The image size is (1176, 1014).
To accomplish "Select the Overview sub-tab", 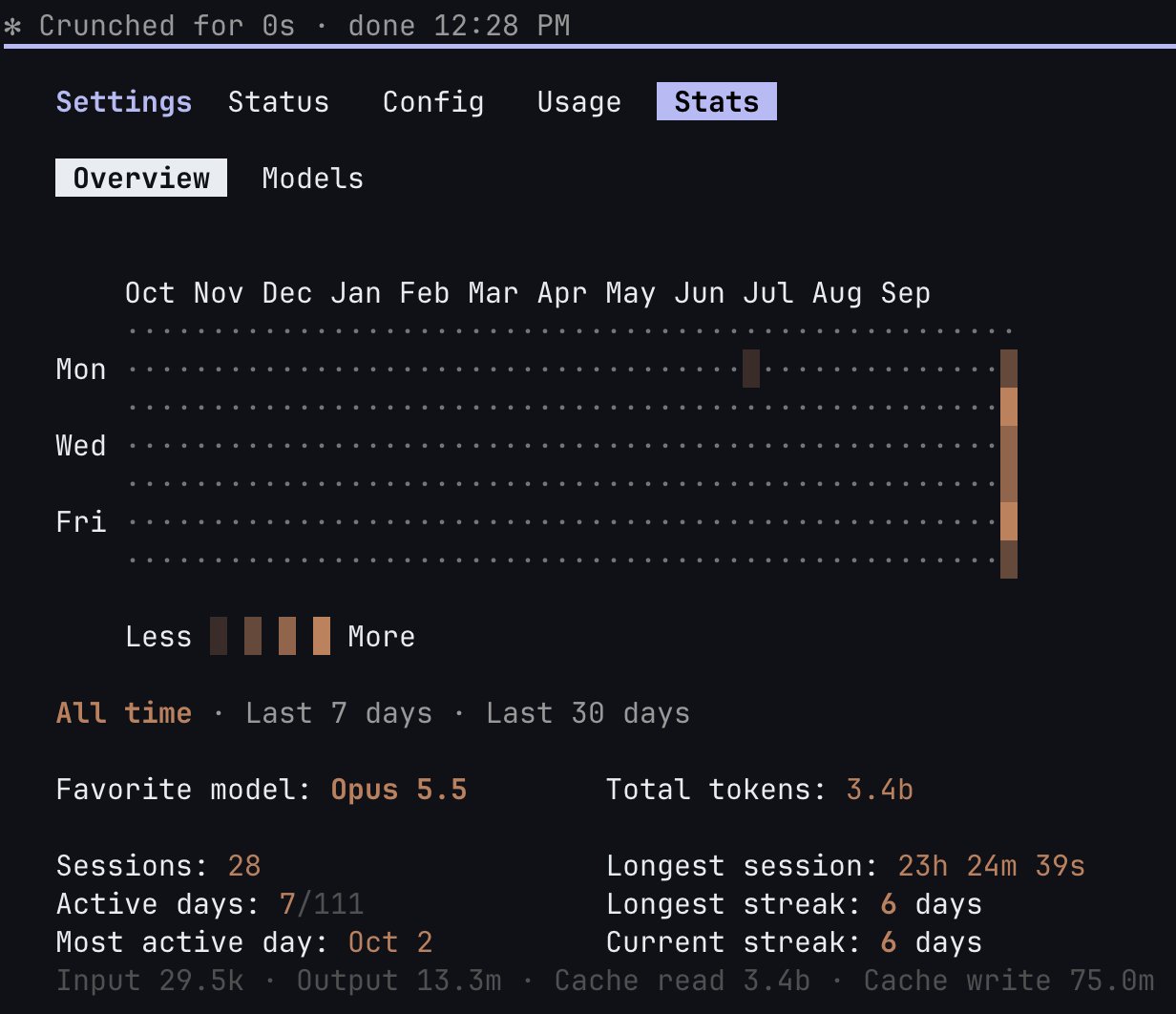I will pos(141,179).
